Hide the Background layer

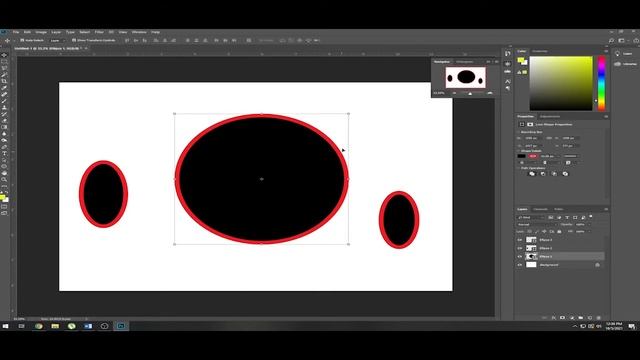pyautogui.click(x=520, y=265)
